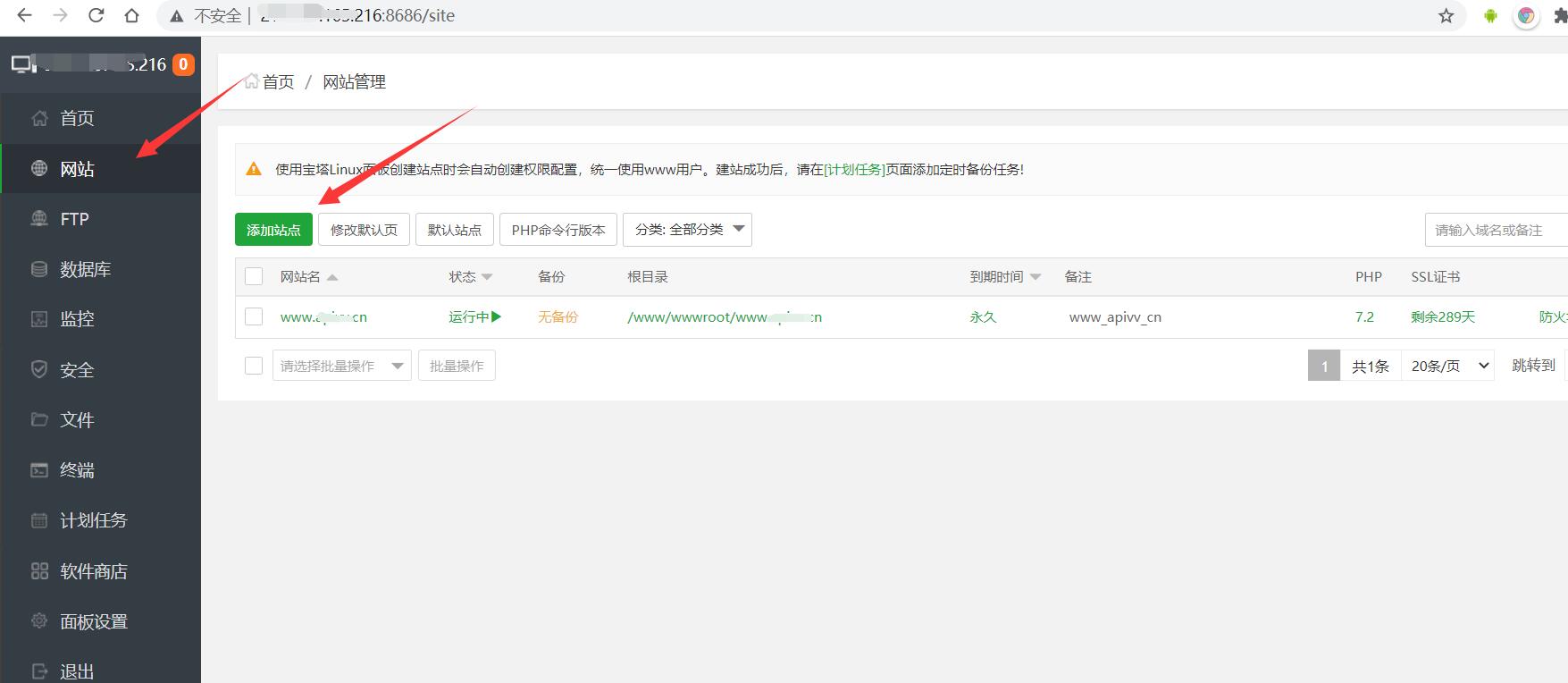Click the FTP icon in the sidebar
This screenshot has height=683, width=1568.
click(39, 219)
